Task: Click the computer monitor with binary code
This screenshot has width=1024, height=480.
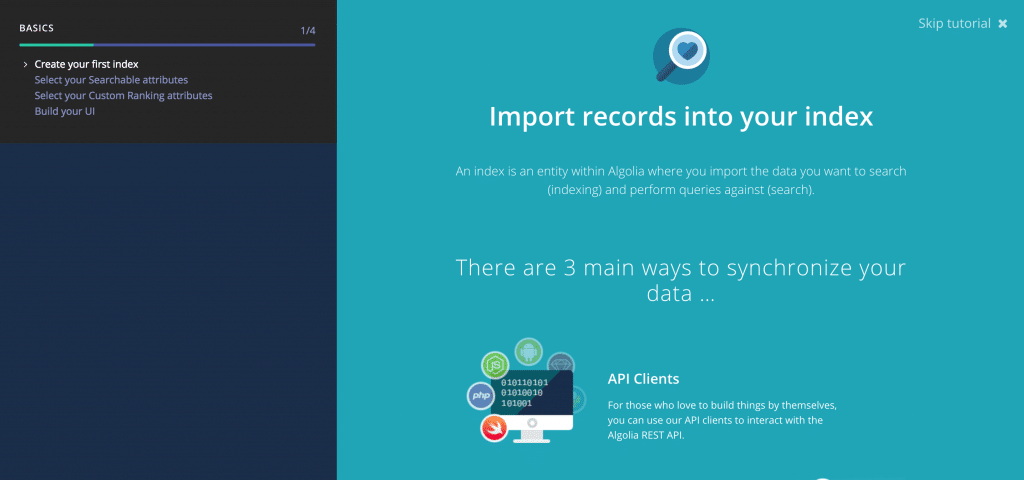Action: click(532, 405)
